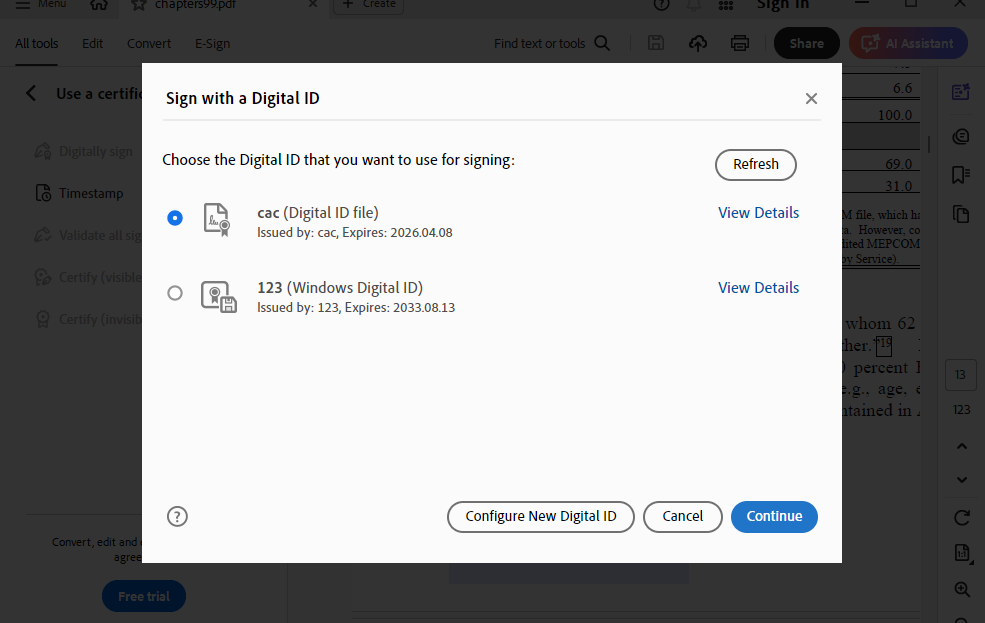985x623 pixels.
Task: Print the document
Action: click(x=739, y=43)
